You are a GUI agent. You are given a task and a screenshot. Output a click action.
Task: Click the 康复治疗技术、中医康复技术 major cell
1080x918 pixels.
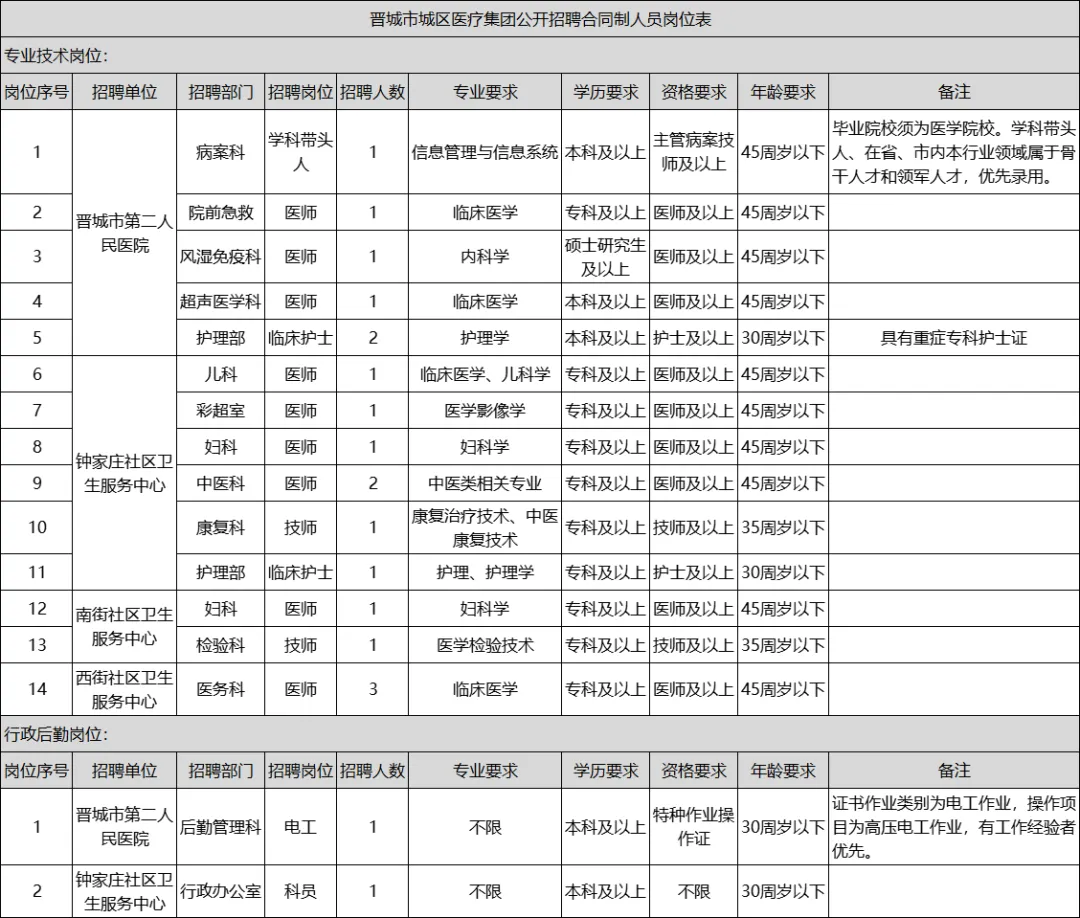tap(485, 528)
